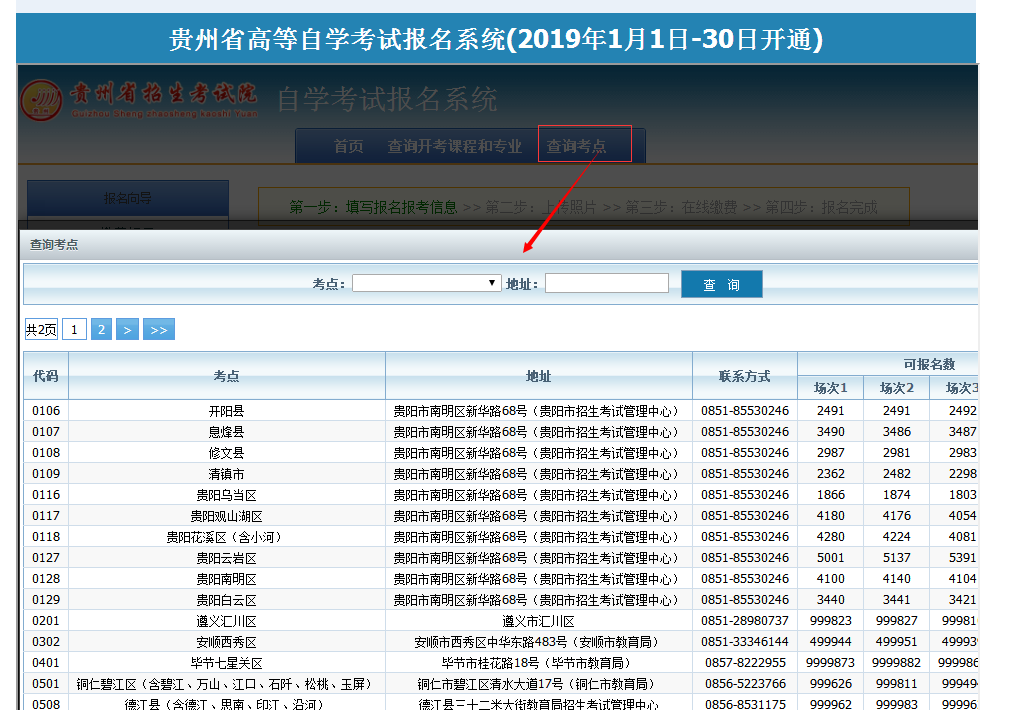Click the 地址 input field

click(x=606, y=284)
